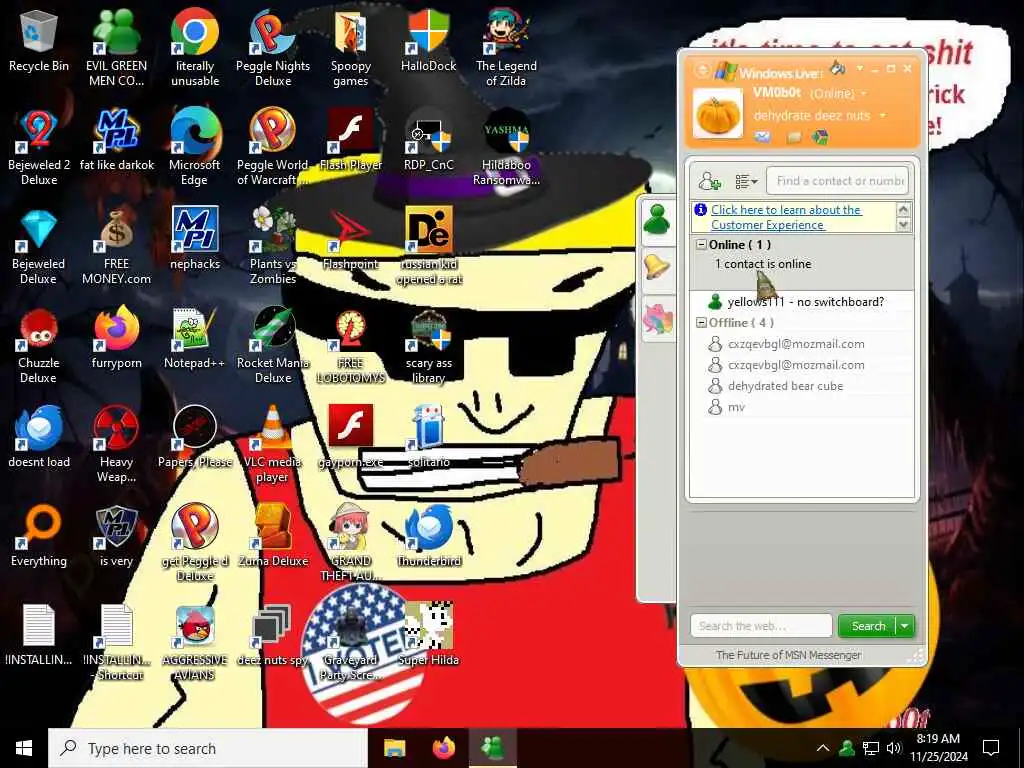The image size is (1024, 768).
Task: Select EVIL GREEN MEN desktop icon
Action: click(x=116, y=49)
